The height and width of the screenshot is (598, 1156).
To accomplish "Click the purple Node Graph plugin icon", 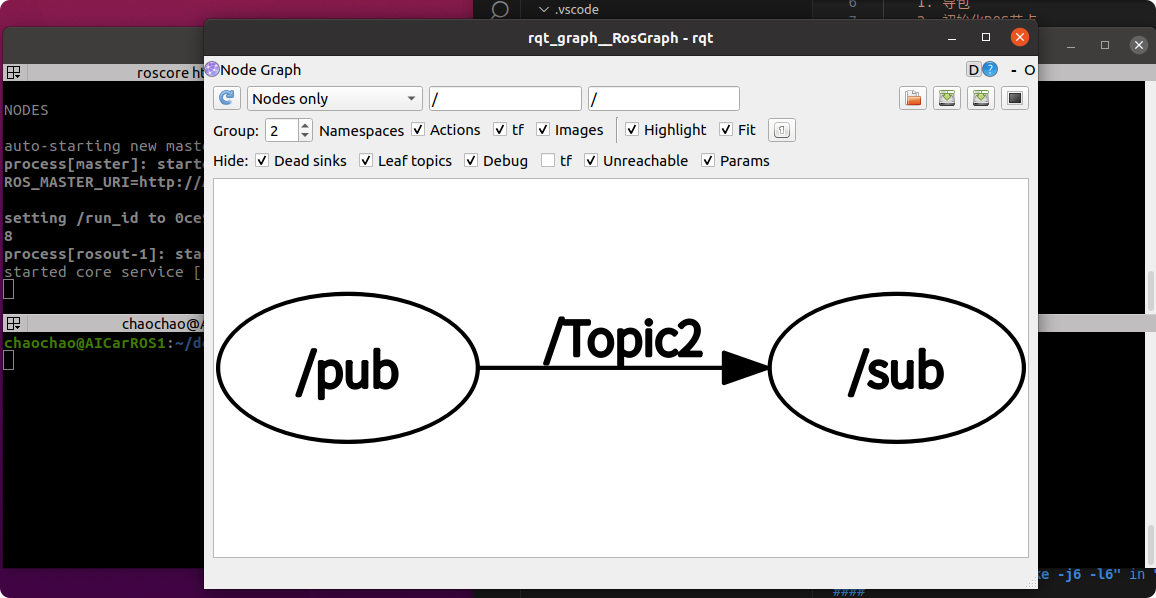I will (x=212, y=69).
